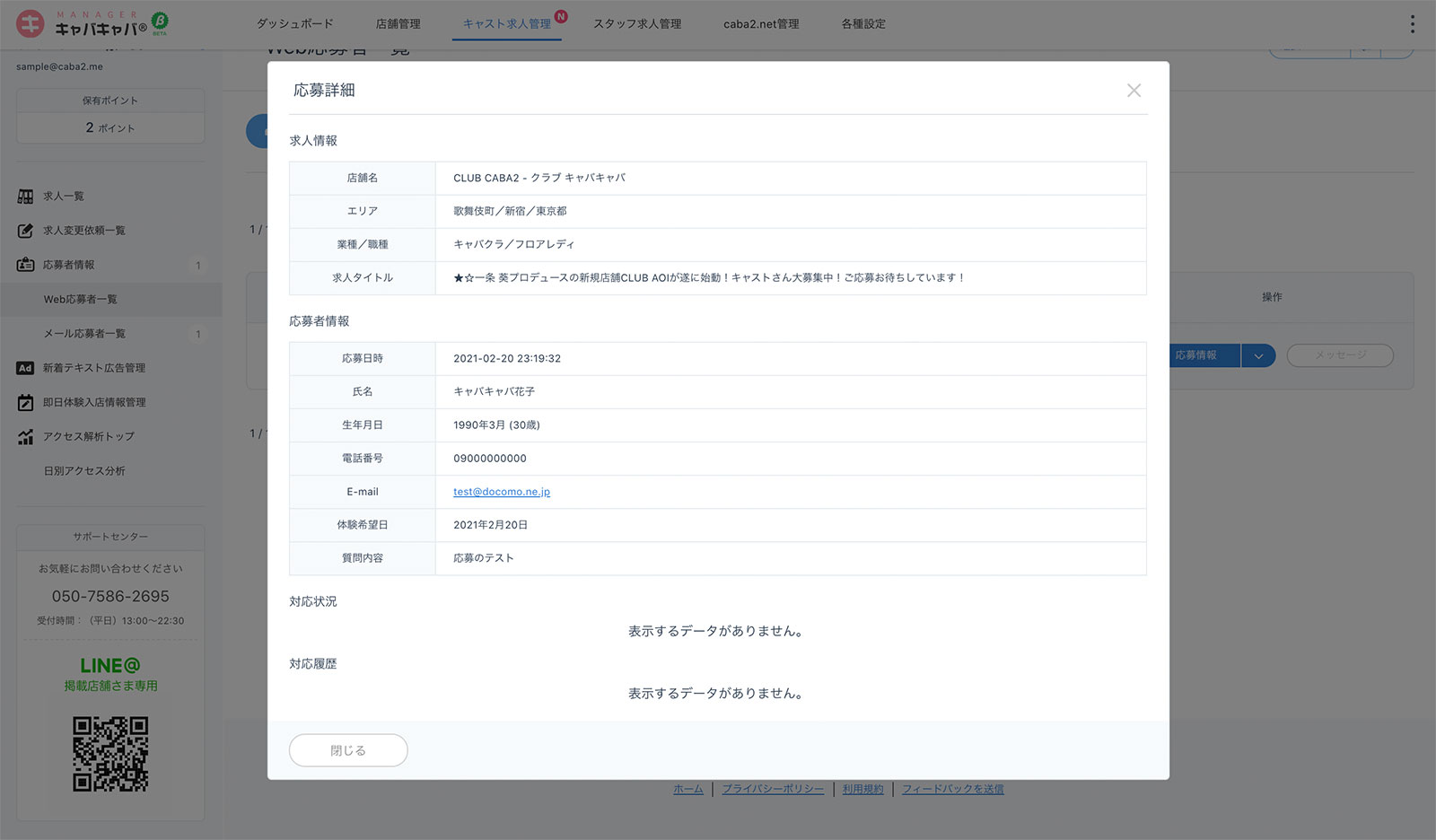Click the 求人一覧 building icon in sidebar
The image size is (1436, 840).
(x=25, y=197)
